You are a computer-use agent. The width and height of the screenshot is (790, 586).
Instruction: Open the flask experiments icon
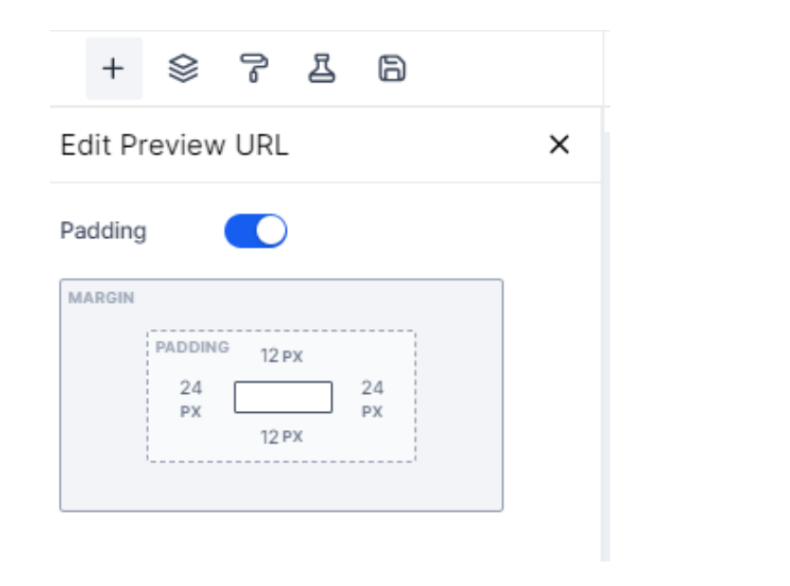tap(322, 69)
